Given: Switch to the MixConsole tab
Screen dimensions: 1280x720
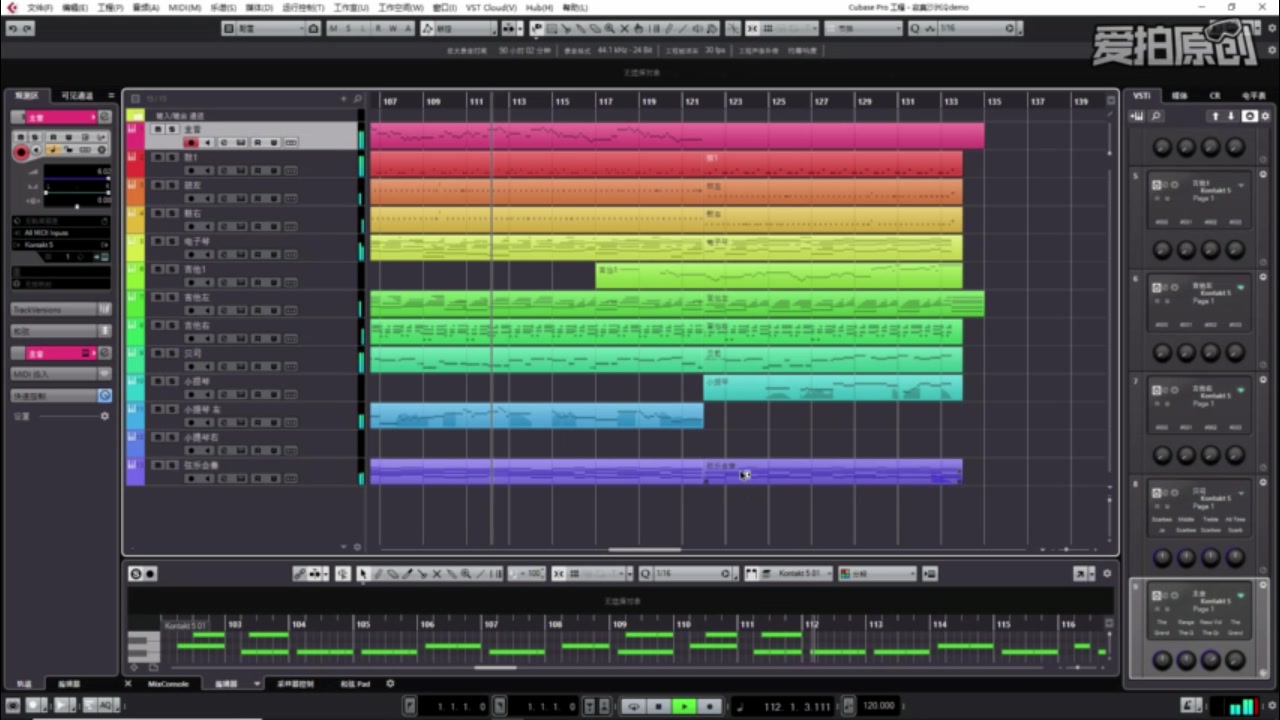Looking at the screenshot, I should point(168,684).
